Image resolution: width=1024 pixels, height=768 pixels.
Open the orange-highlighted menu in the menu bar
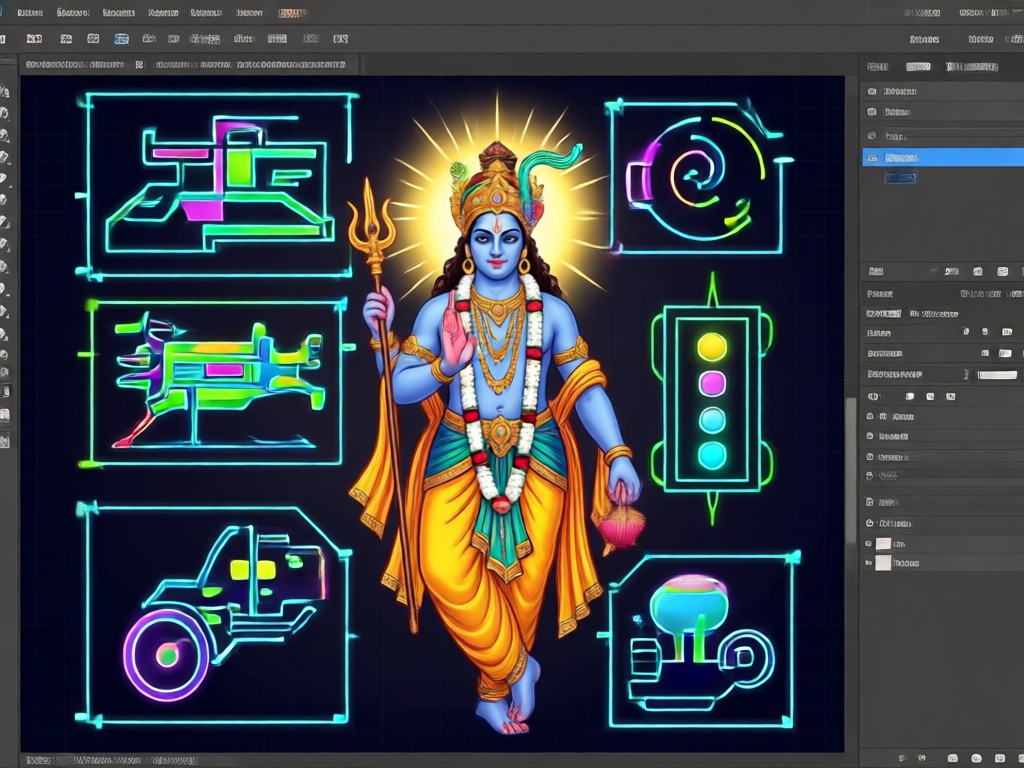coord(292,12)
